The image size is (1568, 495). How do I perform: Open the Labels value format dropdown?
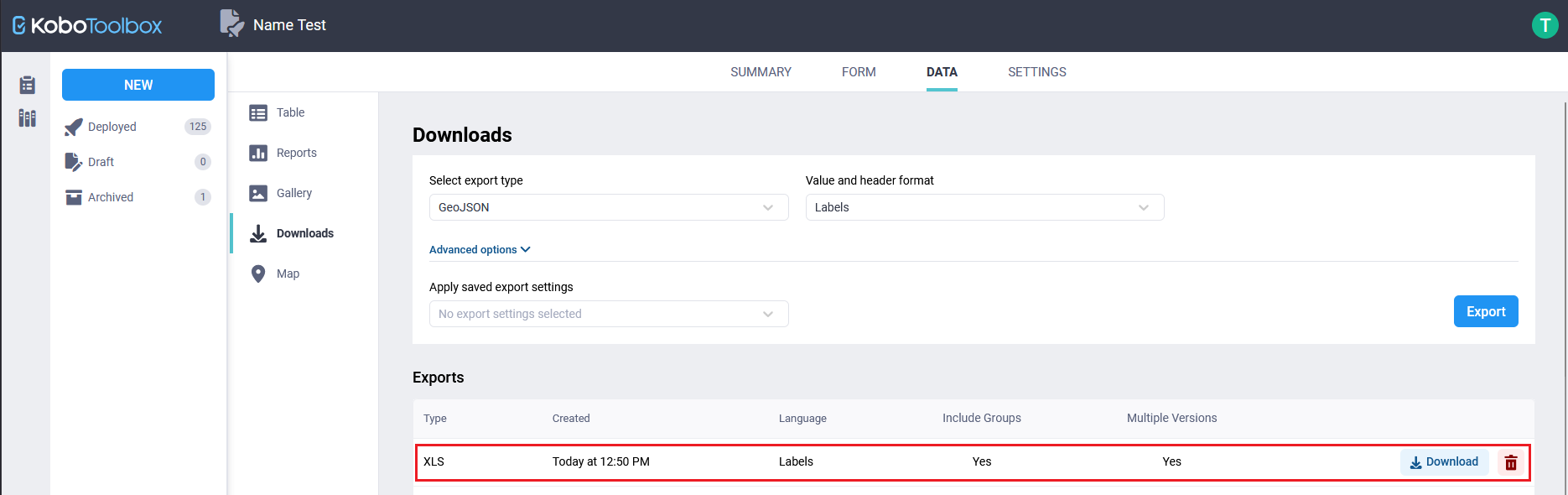(984, 207)
